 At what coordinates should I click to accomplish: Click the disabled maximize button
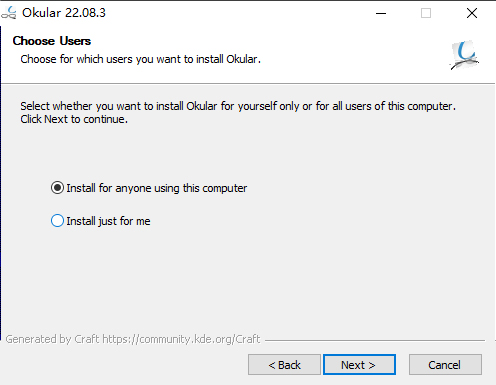tap(426, 13)
